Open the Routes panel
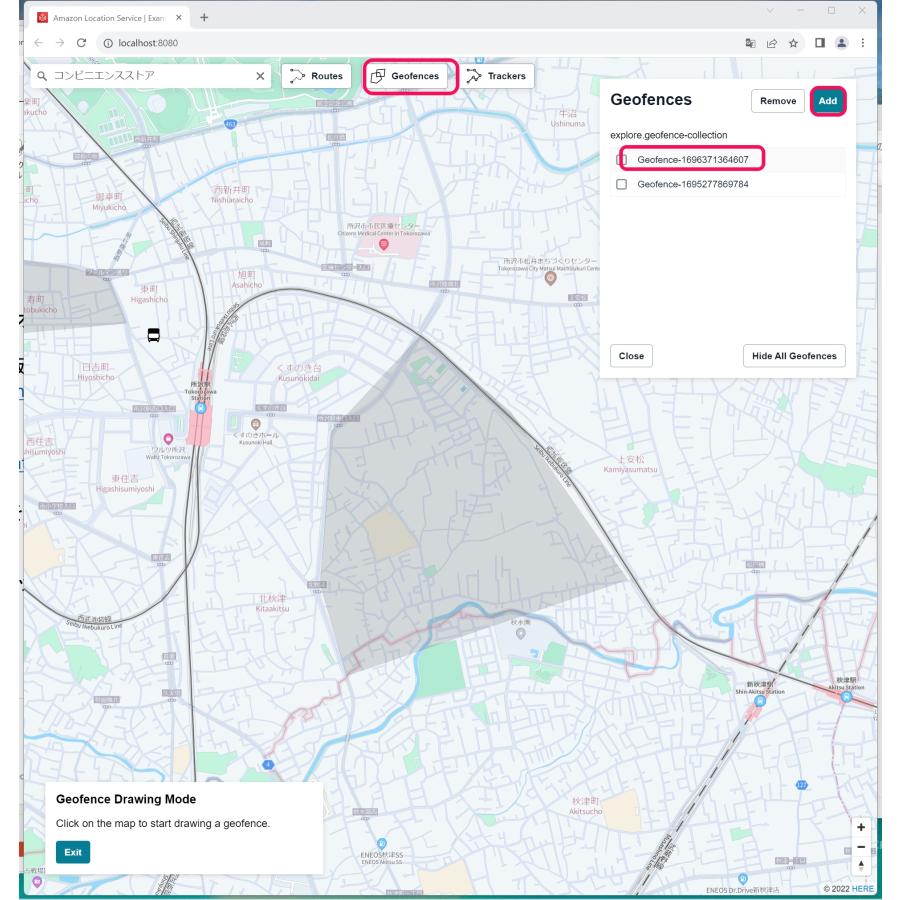Viewport: 900px width, 900px height. 315,76
